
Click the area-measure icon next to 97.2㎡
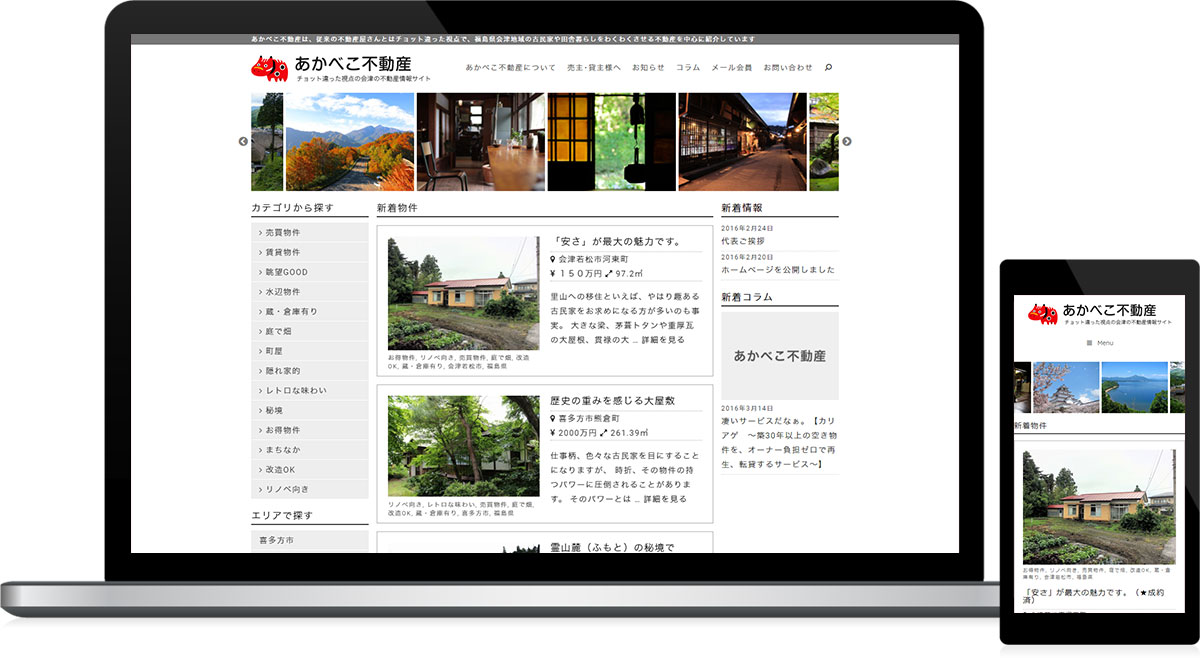tap(611, 272)
